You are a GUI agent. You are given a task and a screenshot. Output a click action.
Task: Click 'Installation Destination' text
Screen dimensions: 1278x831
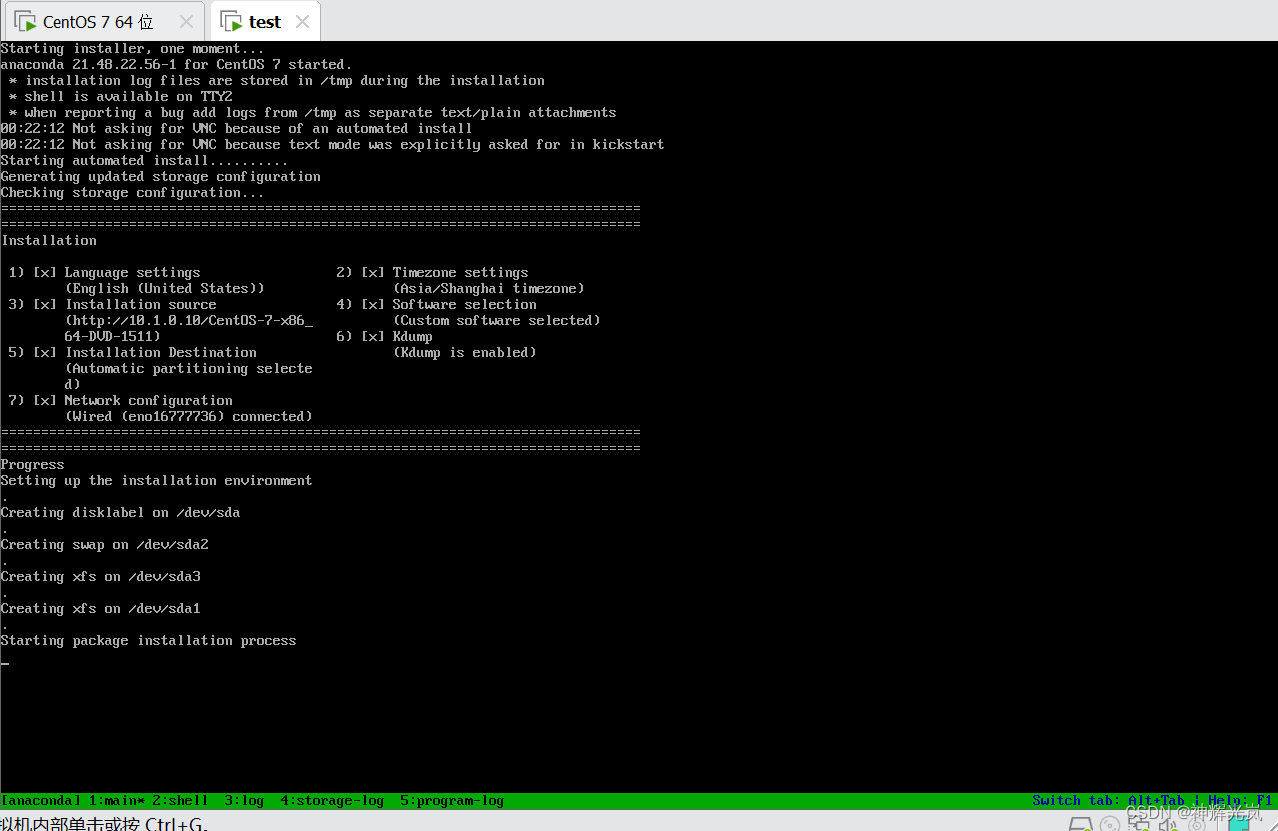tap(160, 352)
